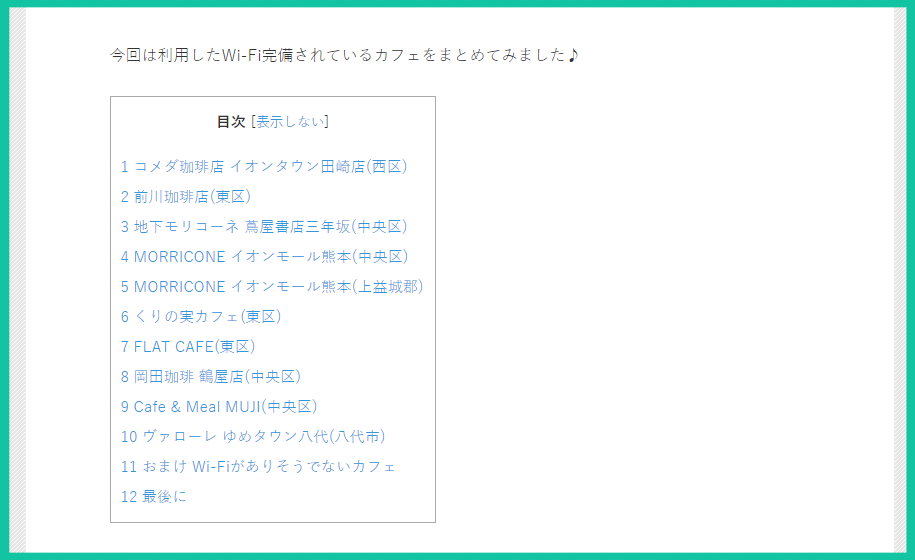Go to the 最後に section

click(153, 497)
